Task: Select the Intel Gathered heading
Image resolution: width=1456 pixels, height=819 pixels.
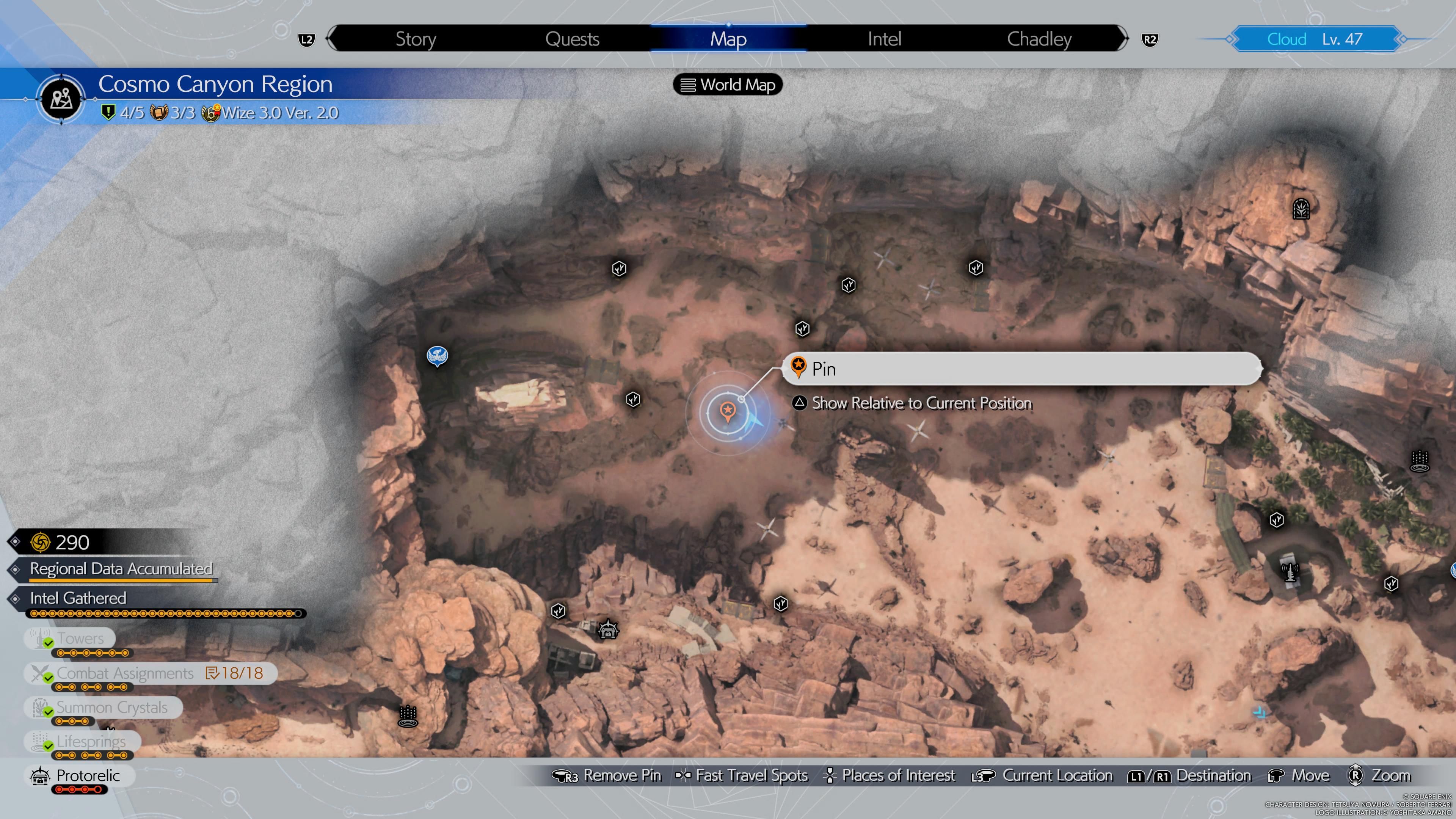Action: [x=78, y=598]
